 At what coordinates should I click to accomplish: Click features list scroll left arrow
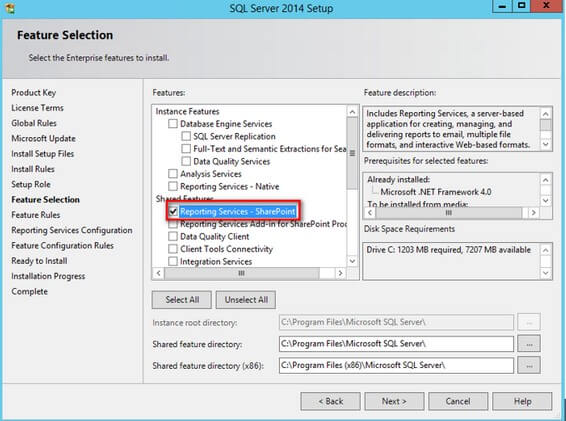[x=158, y=273]
